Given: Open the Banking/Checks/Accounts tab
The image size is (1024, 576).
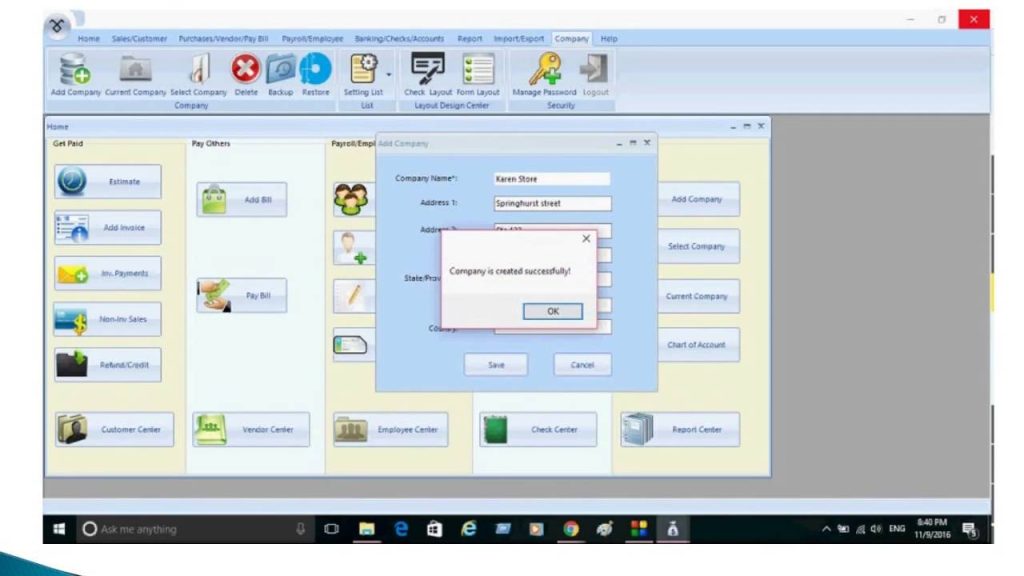Looking at the screenshot, I should pos(399,39).
